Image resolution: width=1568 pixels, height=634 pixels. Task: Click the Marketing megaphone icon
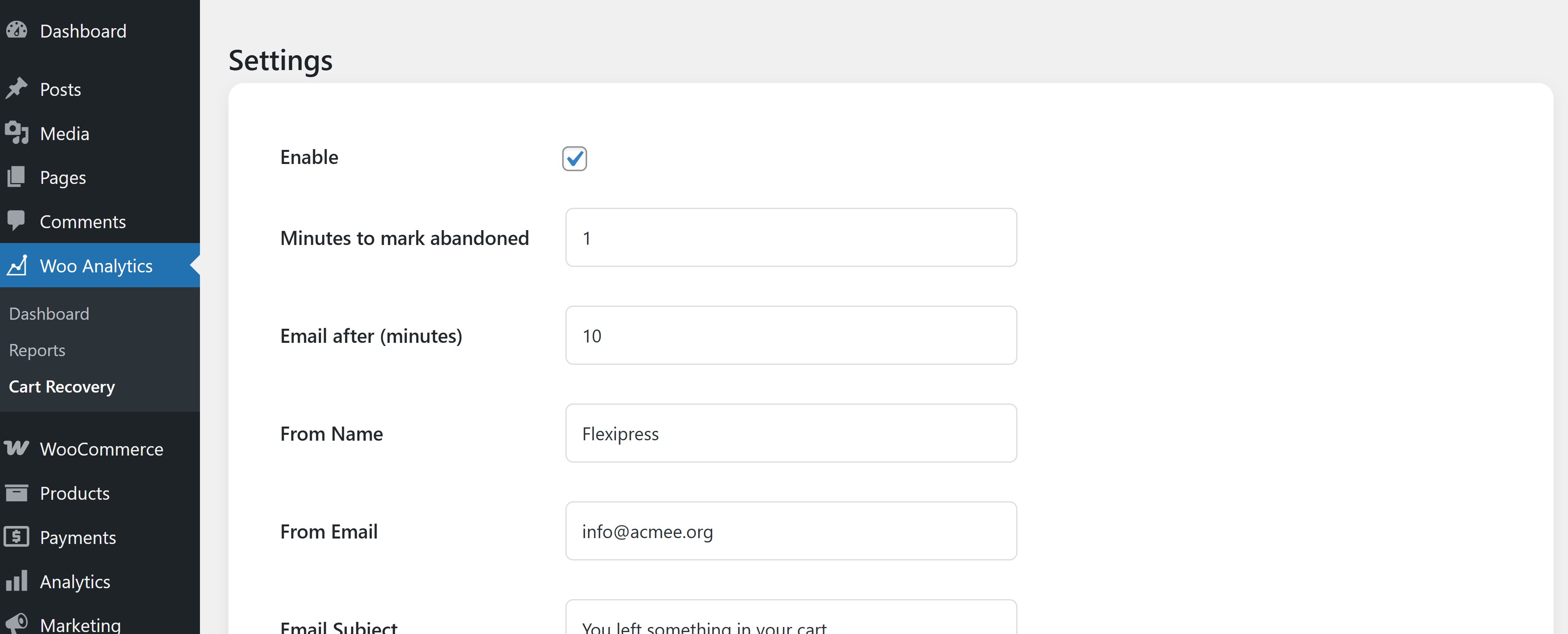17,623
